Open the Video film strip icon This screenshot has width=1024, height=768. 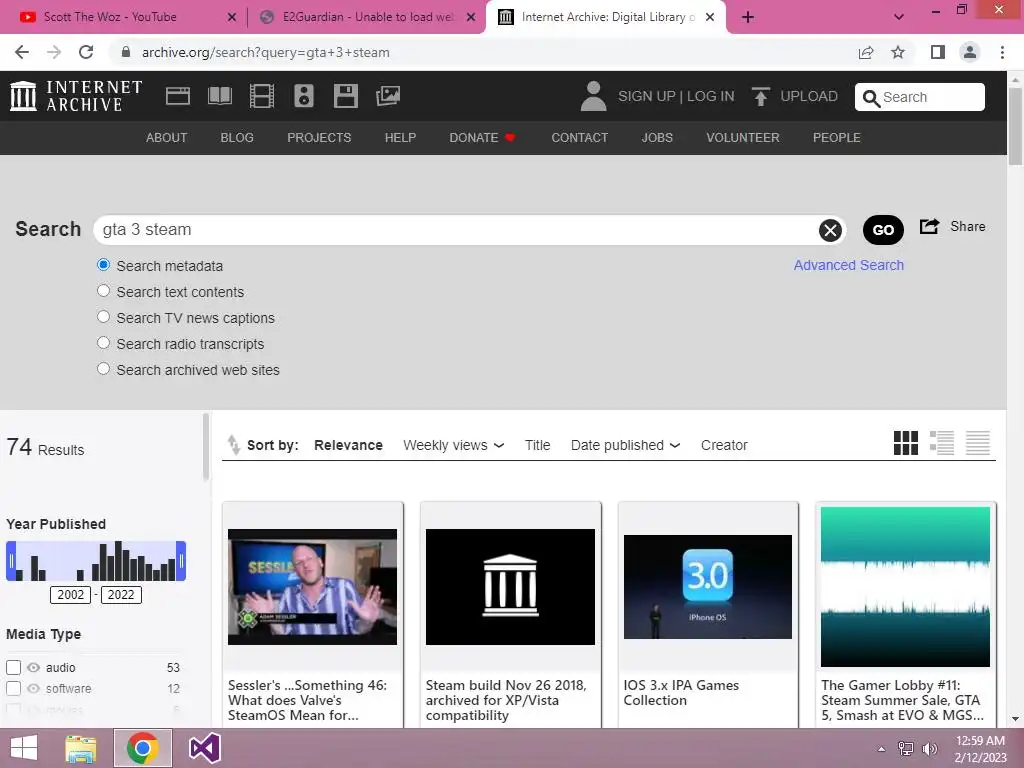(262, 96)
